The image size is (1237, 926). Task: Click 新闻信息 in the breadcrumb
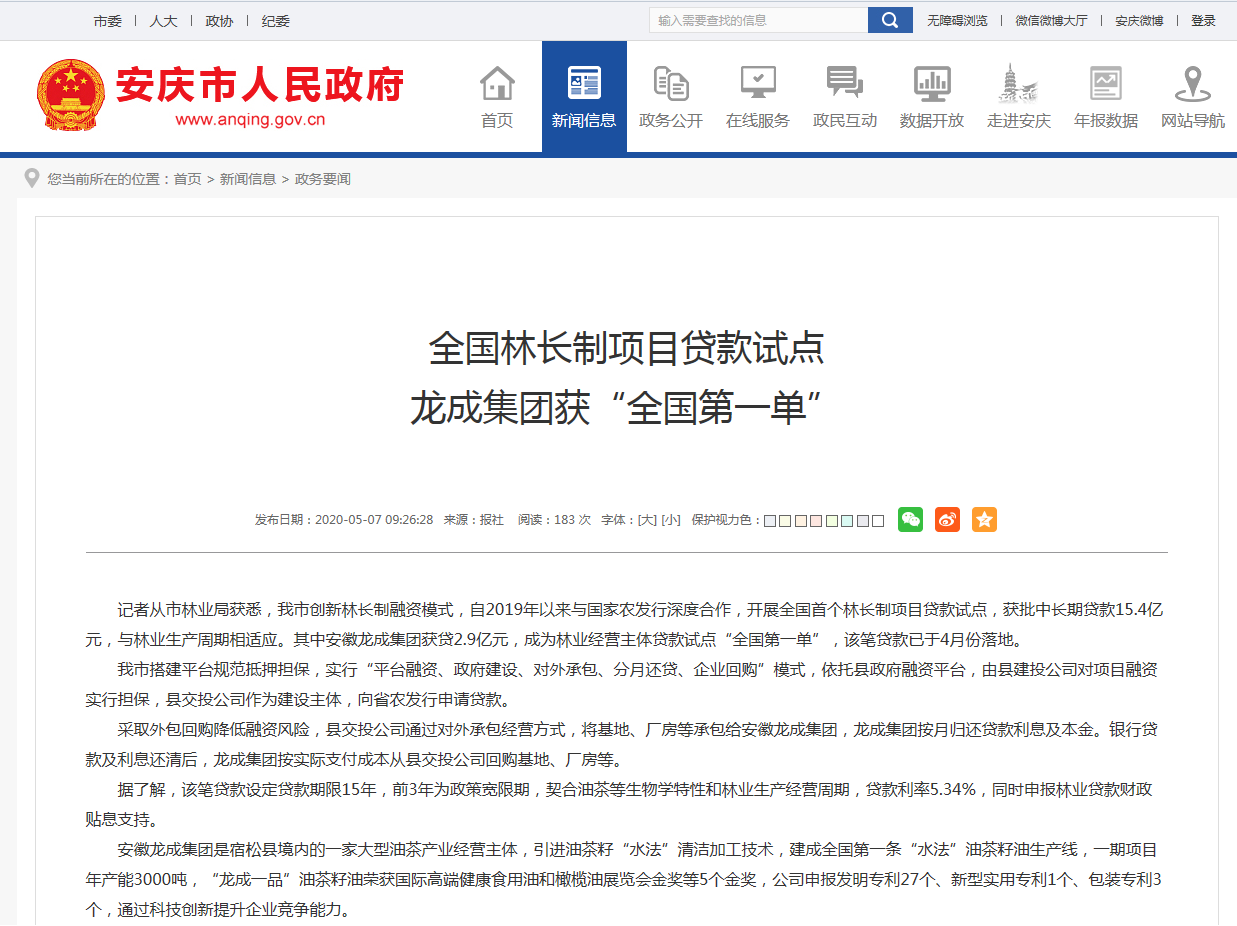click(x=248, y=179)
